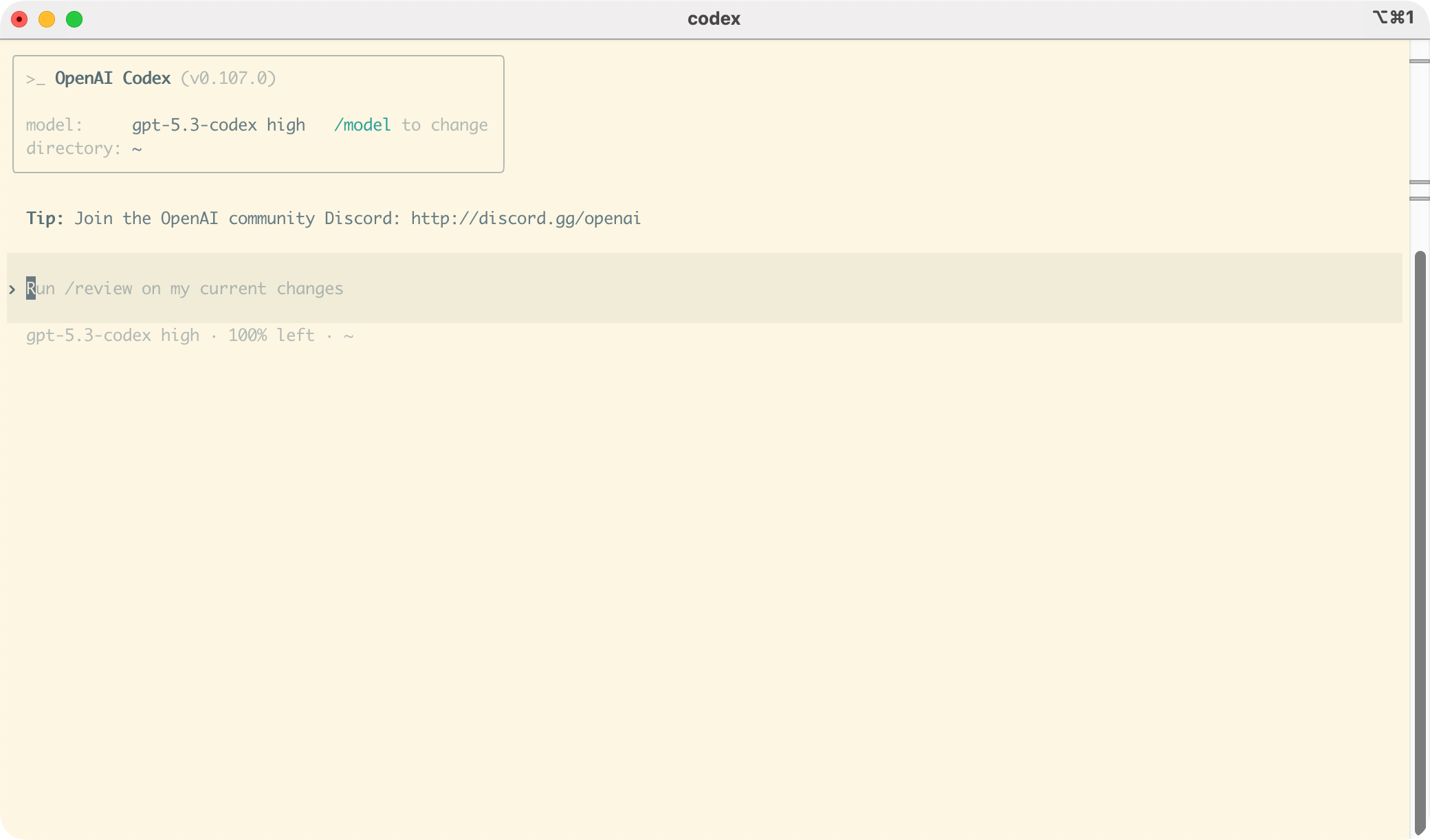Click the 'codex' window title

click(x=714, y=19)
